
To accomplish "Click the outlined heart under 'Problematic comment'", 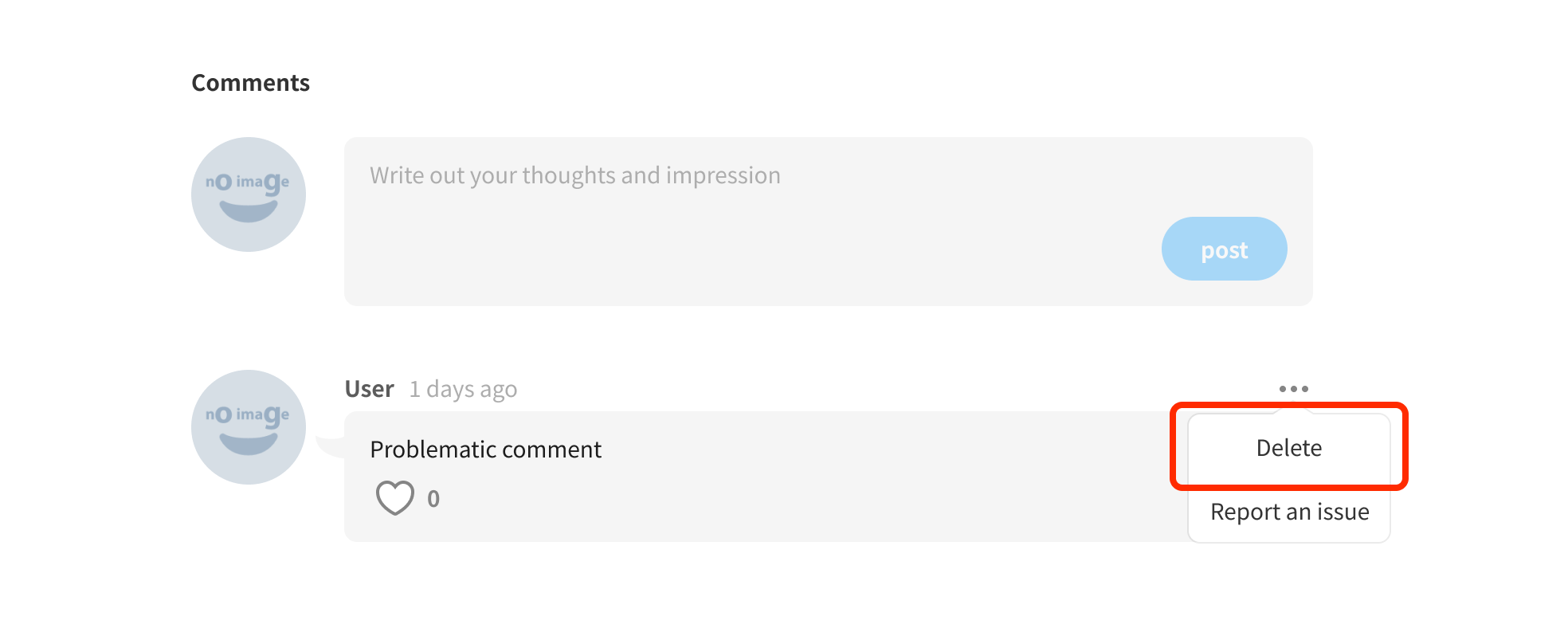I will pyautogui.click(x=394, y=497).
